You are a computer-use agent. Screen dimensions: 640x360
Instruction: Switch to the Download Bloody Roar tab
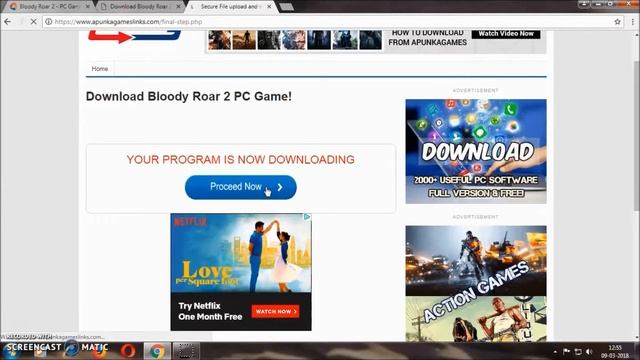(x=139, y=7)
